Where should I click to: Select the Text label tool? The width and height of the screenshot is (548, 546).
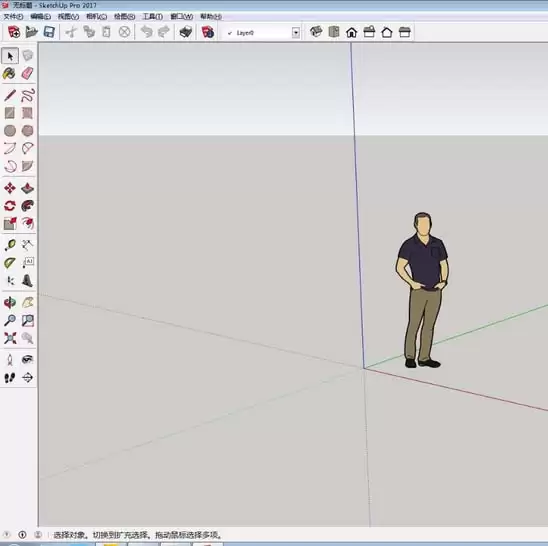(27, 263)
